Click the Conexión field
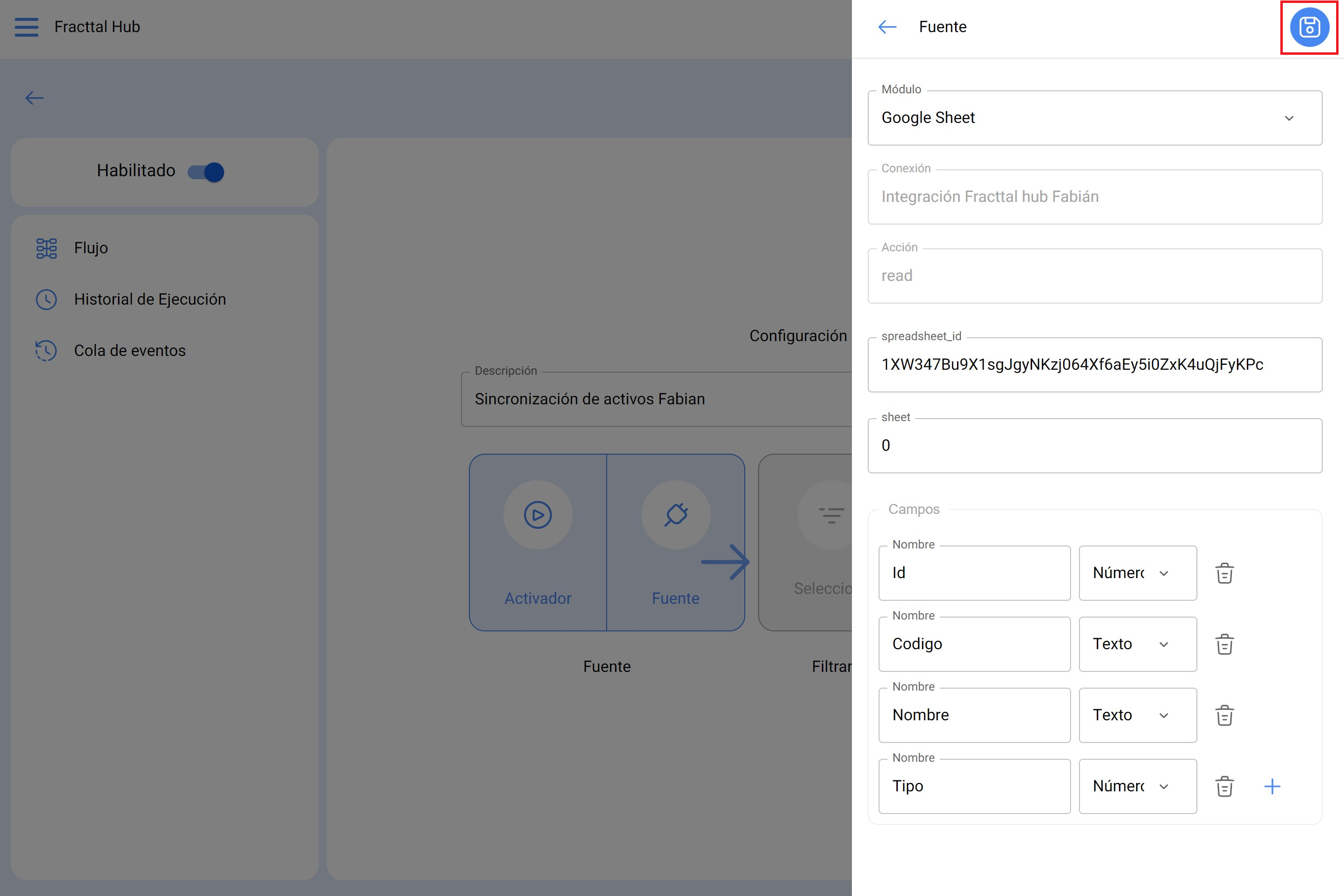 click(x=1094, y=196)
